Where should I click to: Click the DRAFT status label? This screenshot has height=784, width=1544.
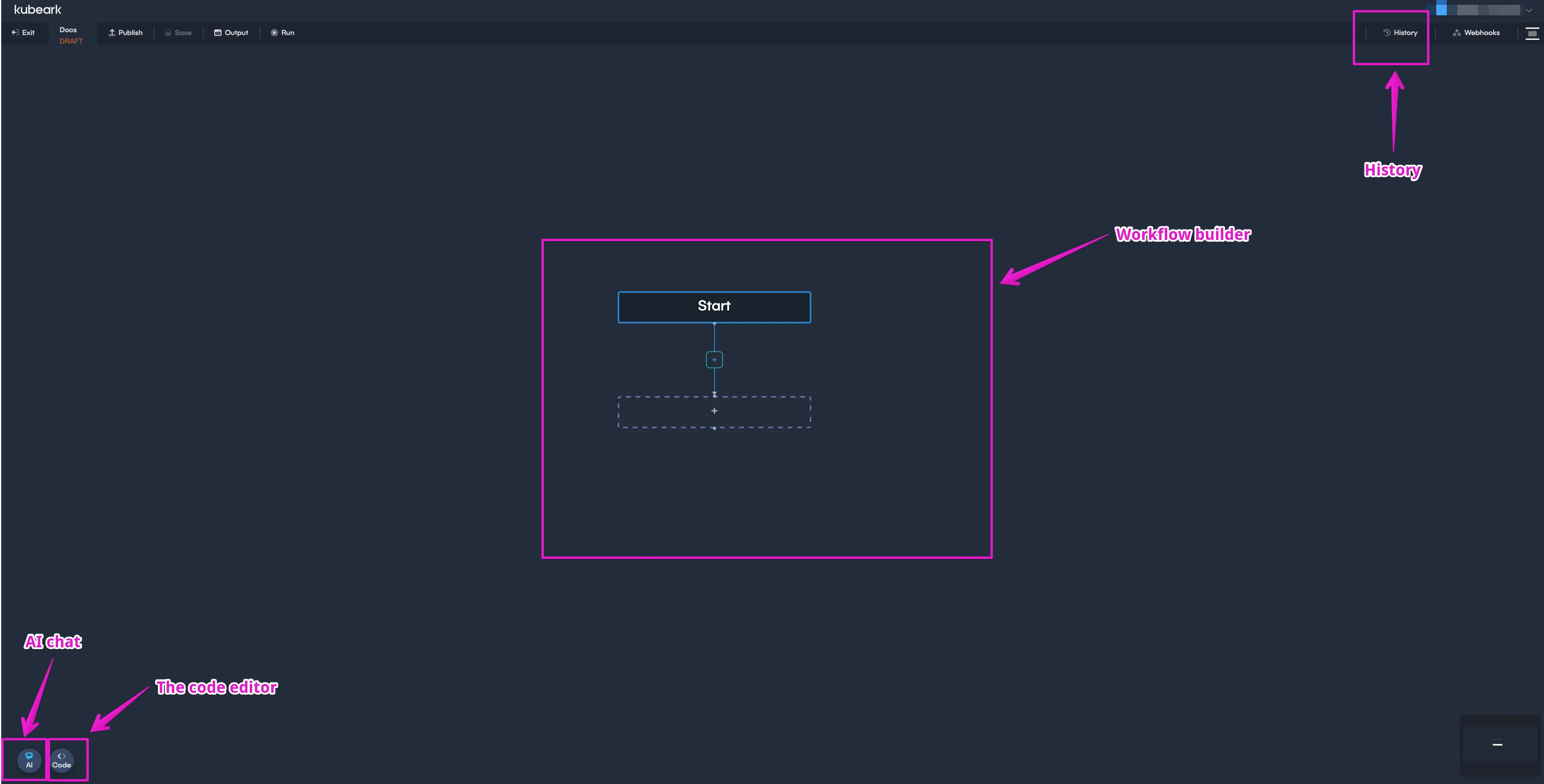click(71, 41)
